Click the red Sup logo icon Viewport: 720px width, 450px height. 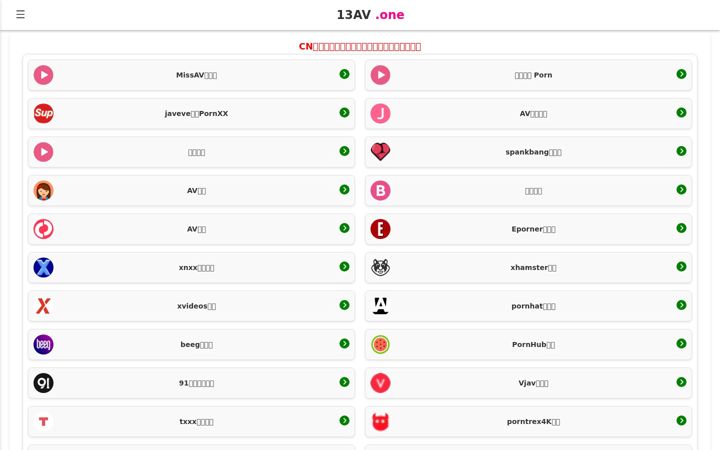(44, 113)
